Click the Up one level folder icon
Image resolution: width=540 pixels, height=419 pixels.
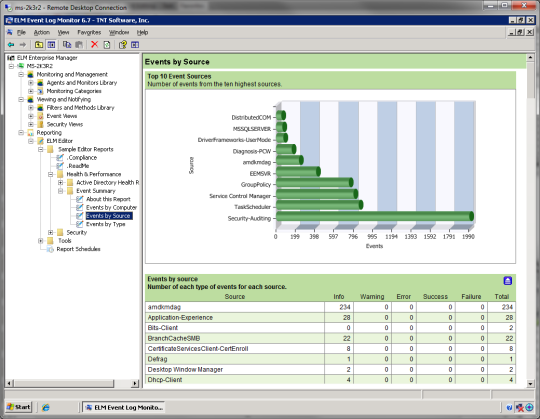coord(39,45)
